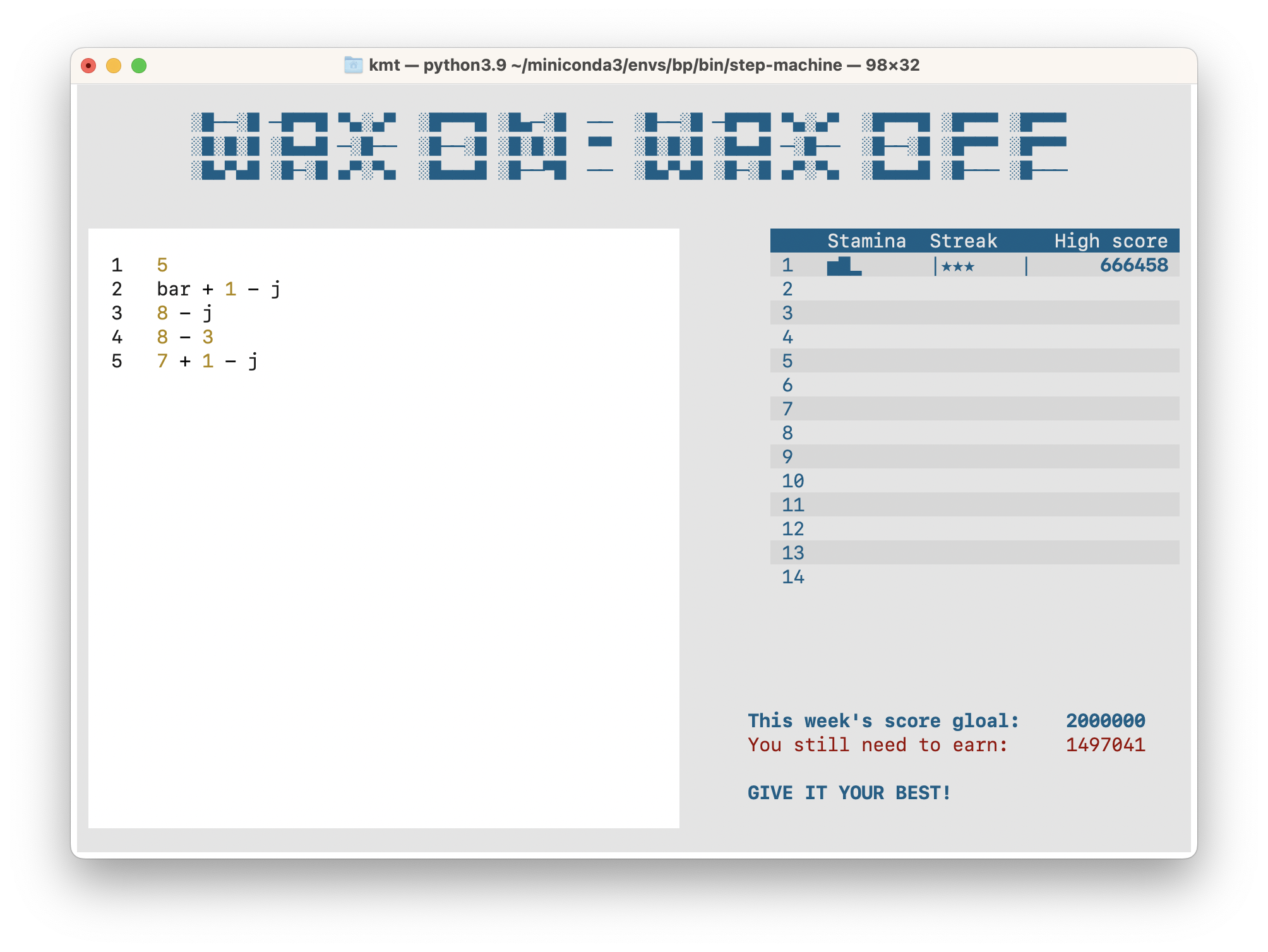The width and height of the screenshot is (1268, 952).
Task: Select the kmt terminal tab title
Action: click(x=383, y=65)
